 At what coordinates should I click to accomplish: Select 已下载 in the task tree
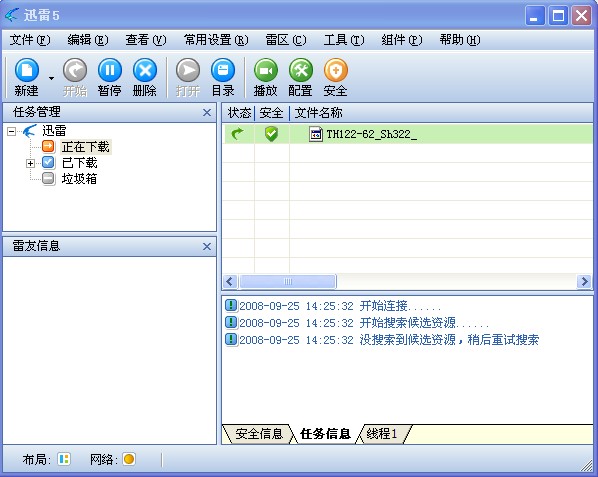pos(79,163)
